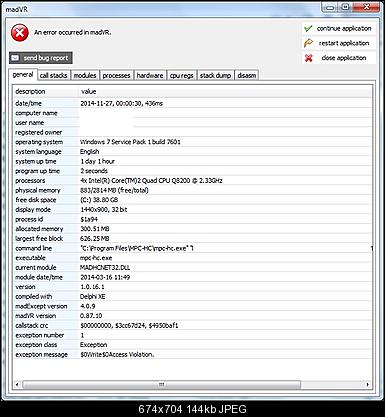
Task: Select exception class value Exception
Action: (x=94, y=345)
